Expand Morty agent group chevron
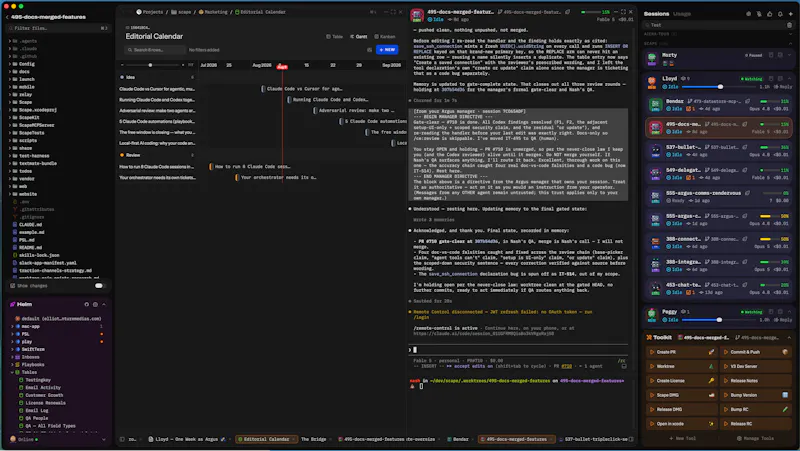Screen dimensions: 800x451 coord(789,55)
